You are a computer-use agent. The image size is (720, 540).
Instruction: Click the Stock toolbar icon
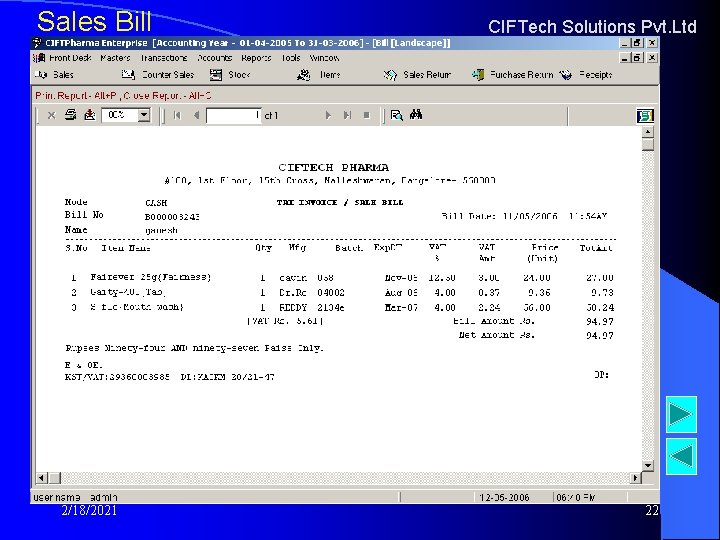click(x=216, y=74)
